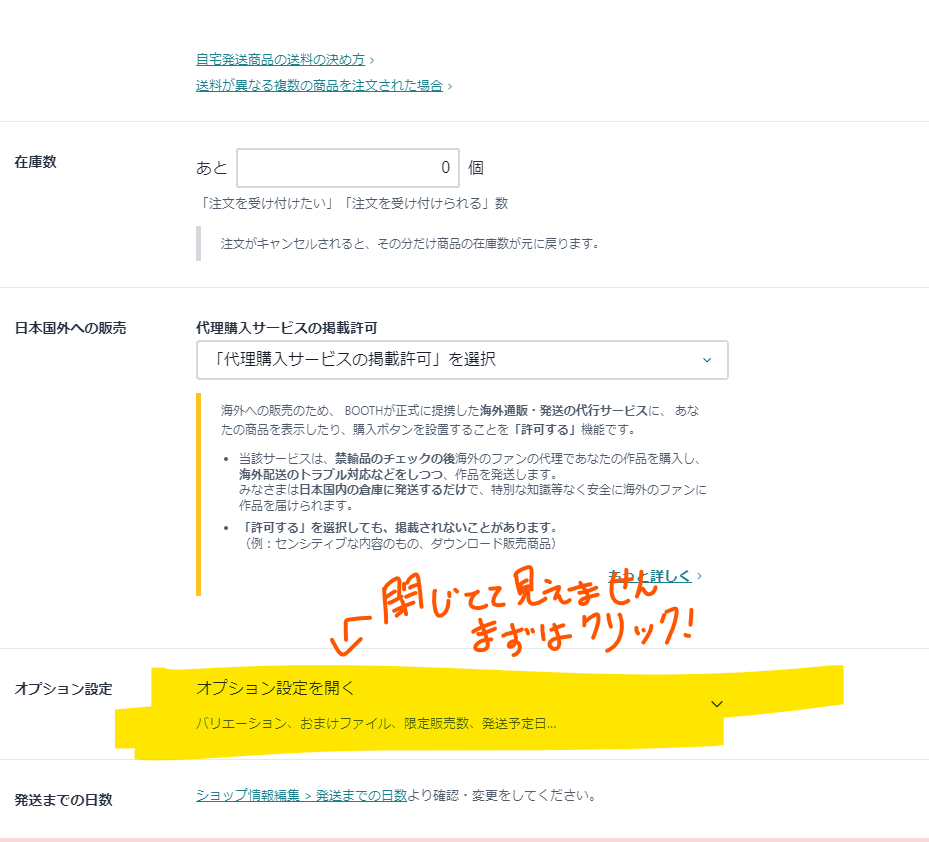Open link 送料が異なる複数の商品を注文された場合
Image resolution: width=929 pixels, height=842 pixels.
click(319, 85)
